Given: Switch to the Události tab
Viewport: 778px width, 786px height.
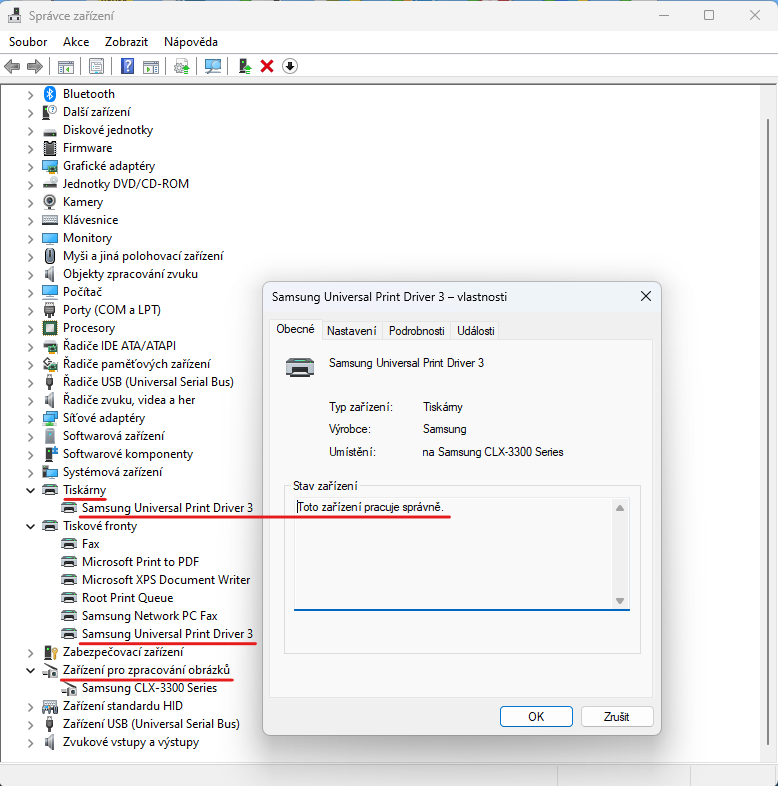Looking at the screenshot, I should click(x=476, y=331).
